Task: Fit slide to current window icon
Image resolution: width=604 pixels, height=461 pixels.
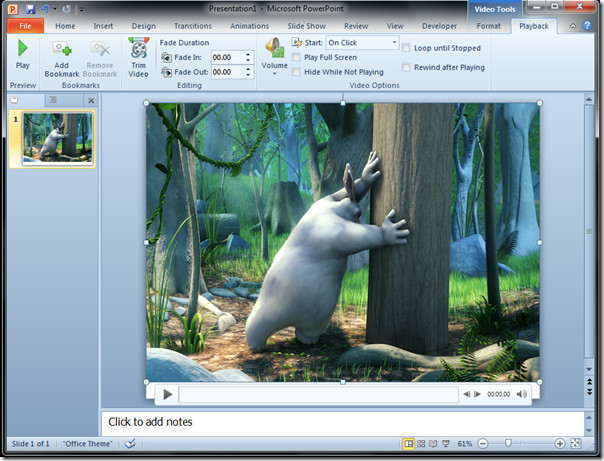Action: (x=575, y=444)
